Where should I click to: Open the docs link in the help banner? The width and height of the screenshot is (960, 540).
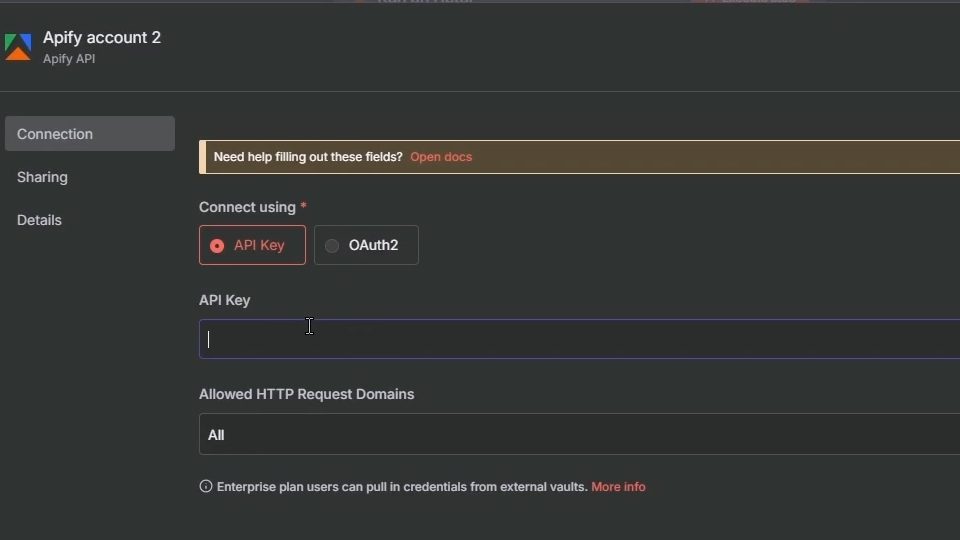point(441,157)
